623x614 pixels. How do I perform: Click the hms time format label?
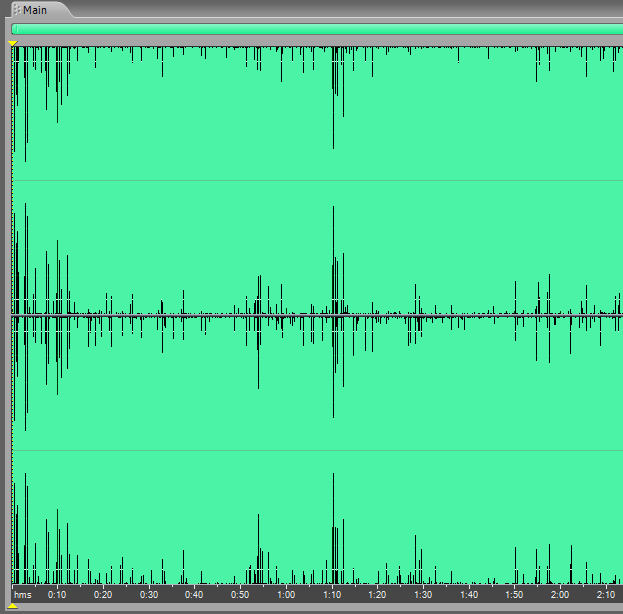(x=23, y=595)
